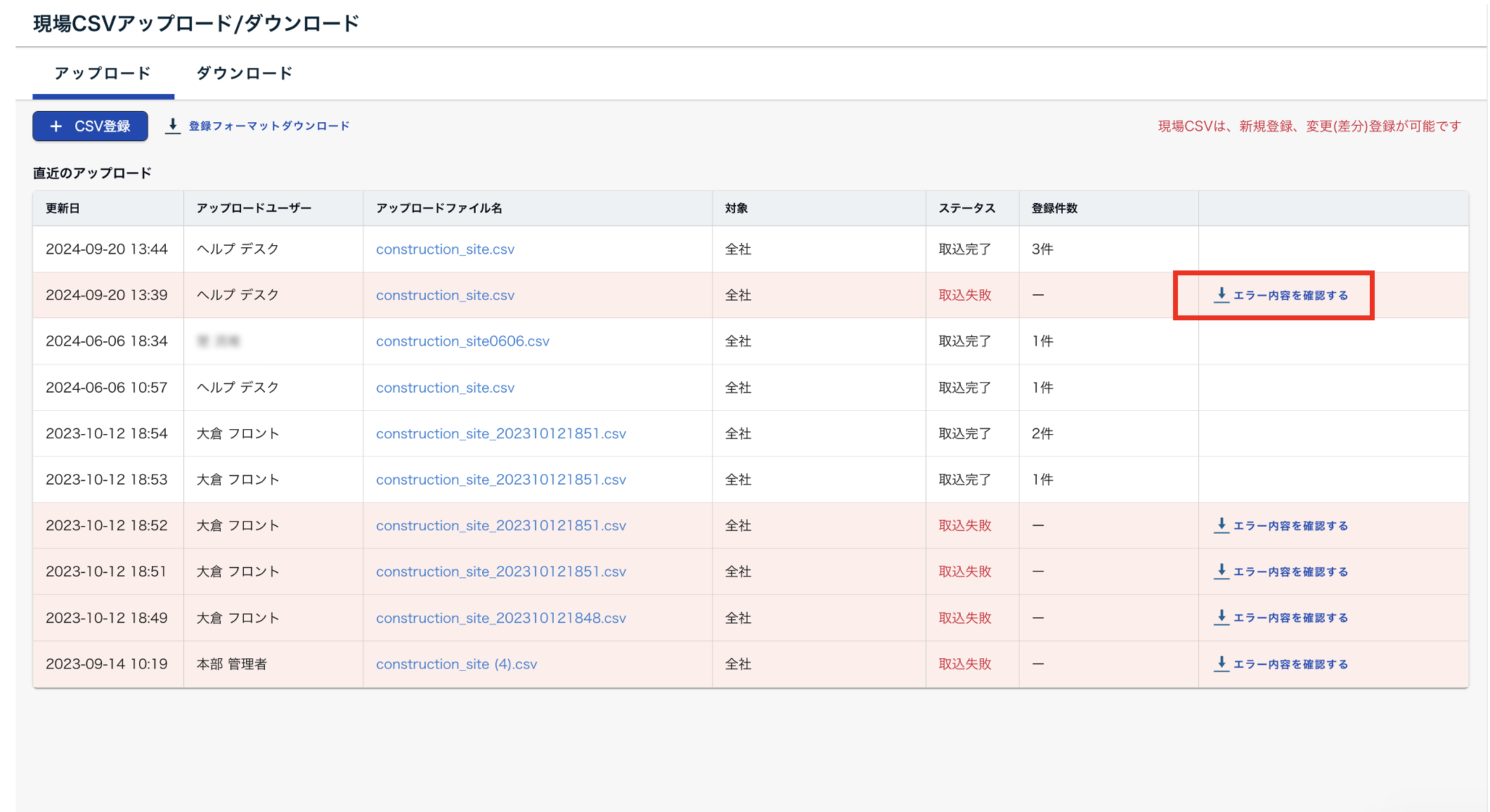Click download icon beside 登録フォーマットダウンロード
1490x812 pixels.
coord(173,126)
